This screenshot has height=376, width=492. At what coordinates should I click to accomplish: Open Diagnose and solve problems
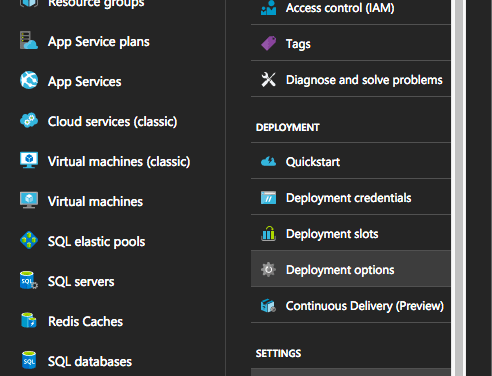point(351,79)
